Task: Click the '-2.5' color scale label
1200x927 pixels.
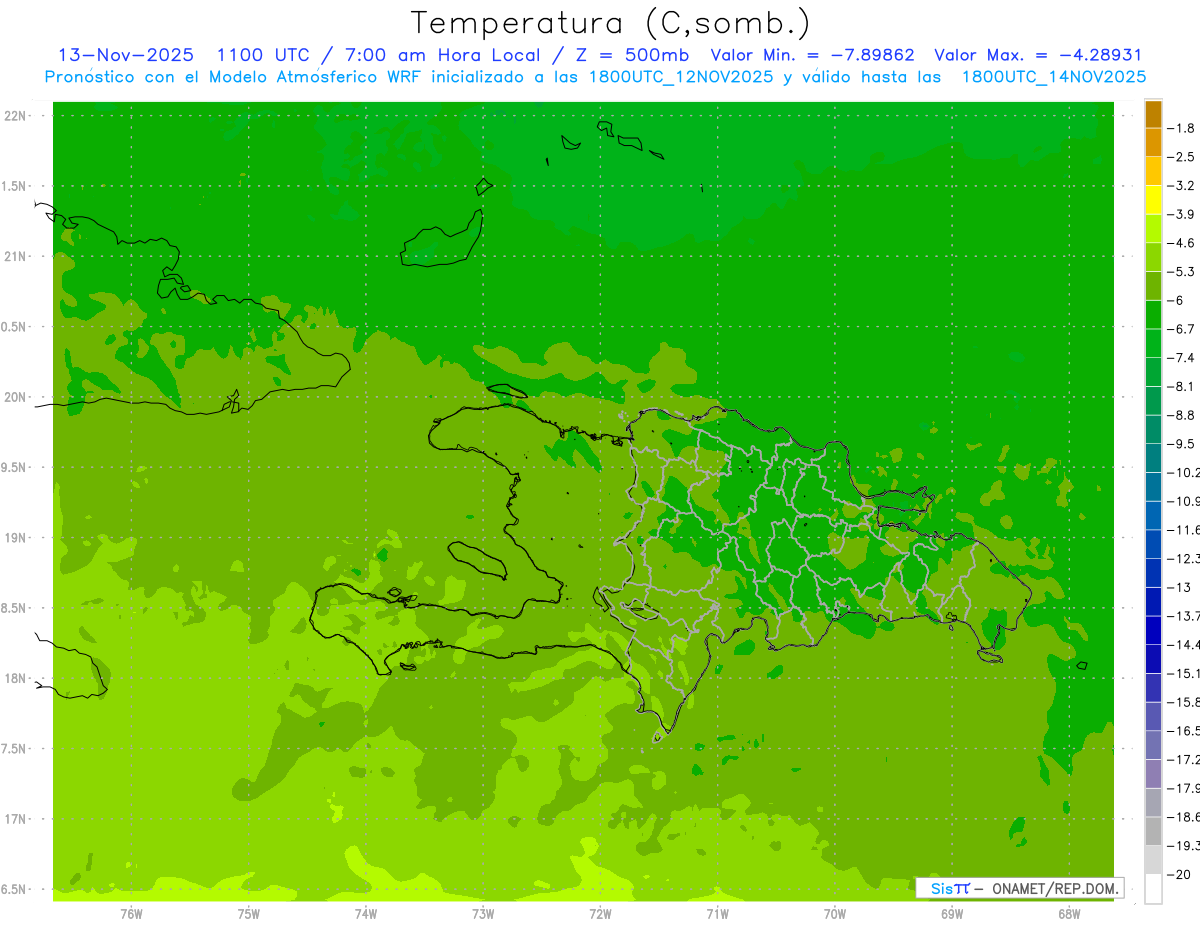Action: pos(1180,157)
